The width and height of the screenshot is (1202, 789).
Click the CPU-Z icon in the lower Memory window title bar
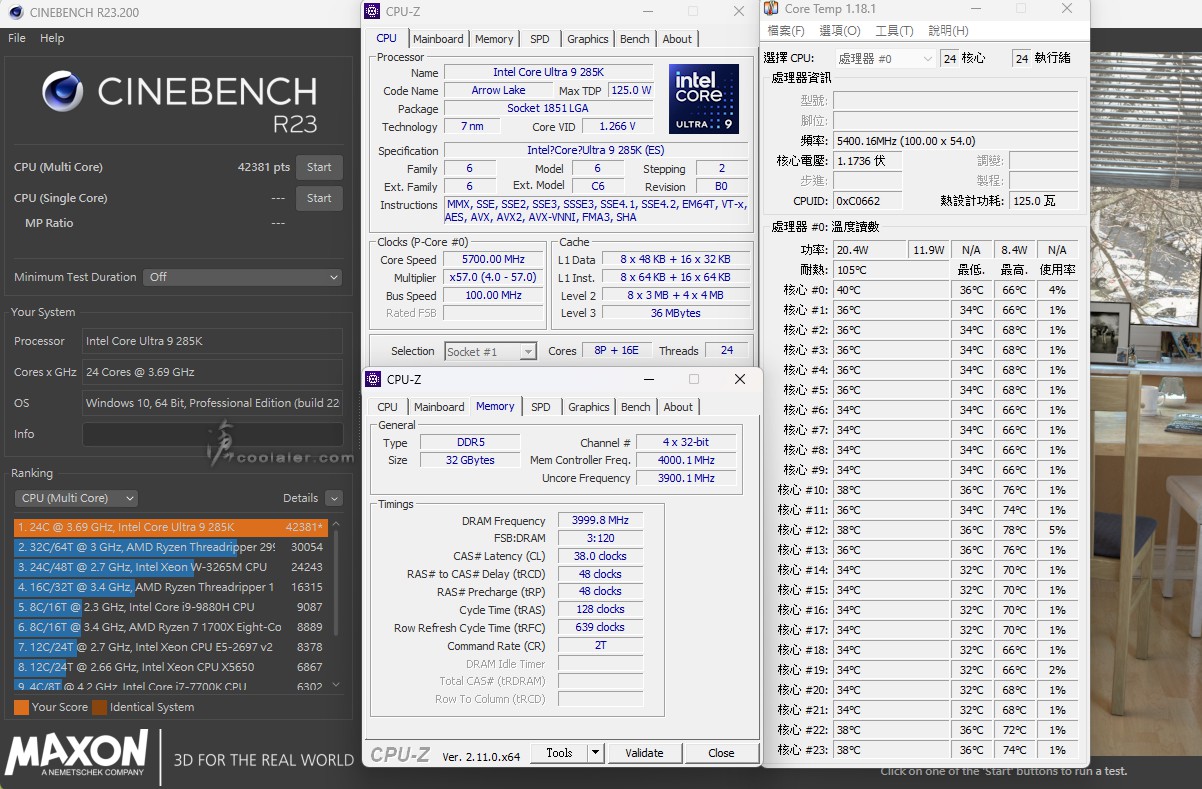tap(372, 379)
